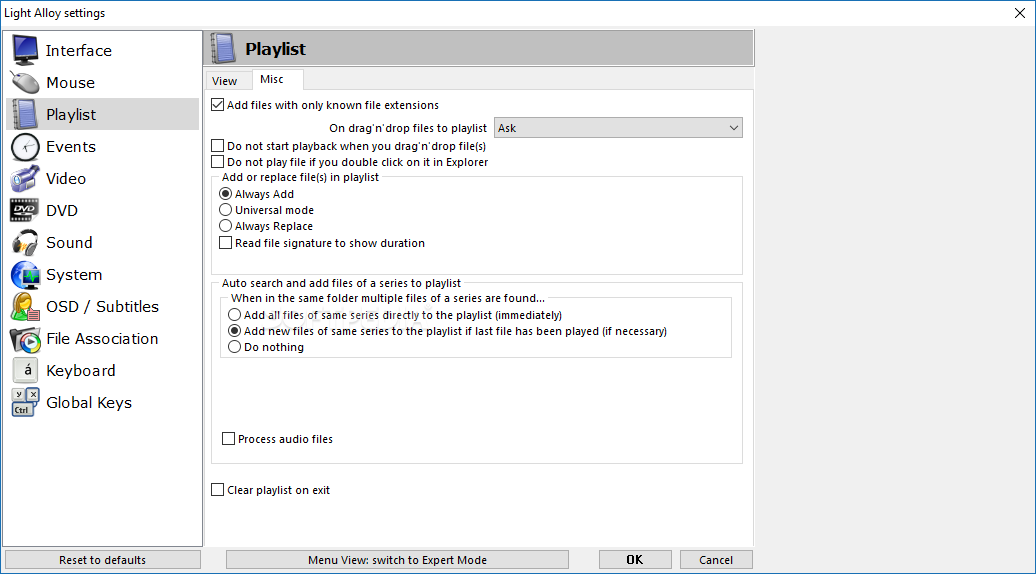Uncheck Add files with only known extensions
Viewport: 1036px width, 574px height.
[217, 105]
